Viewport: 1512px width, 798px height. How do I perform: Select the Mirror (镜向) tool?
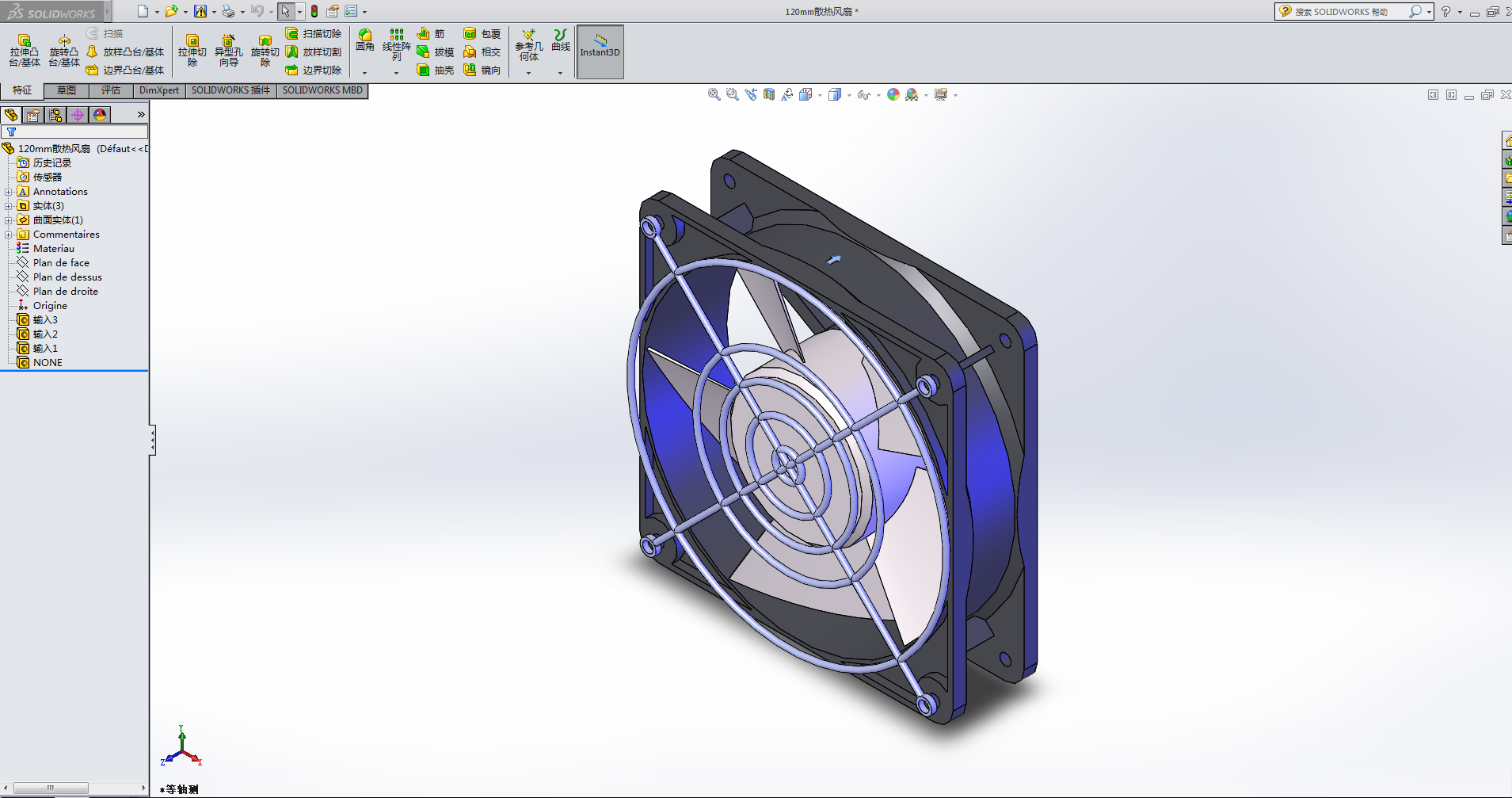coord(482,71)
